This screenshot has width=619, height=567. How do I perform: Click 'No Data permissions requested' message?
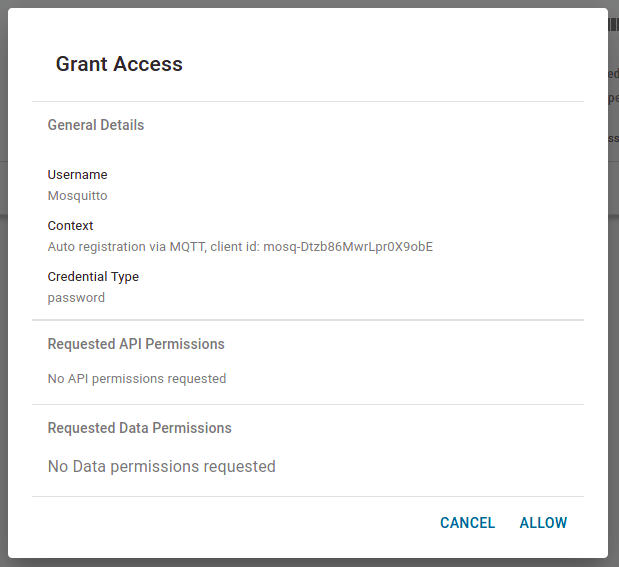[x=161, y=466]
